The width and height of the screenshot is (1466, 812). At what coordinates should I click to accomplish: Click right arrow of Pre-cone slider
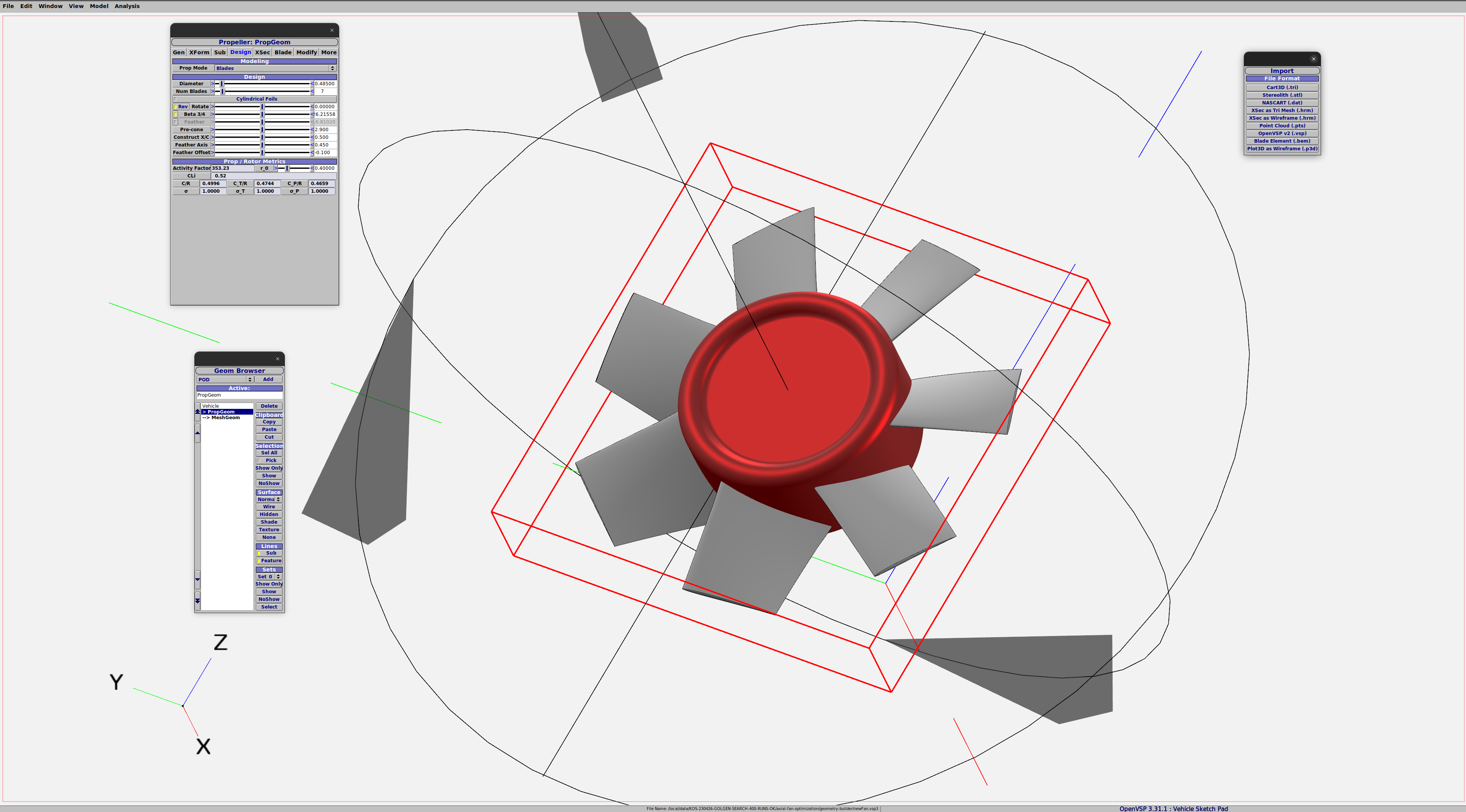pos(312,130)
